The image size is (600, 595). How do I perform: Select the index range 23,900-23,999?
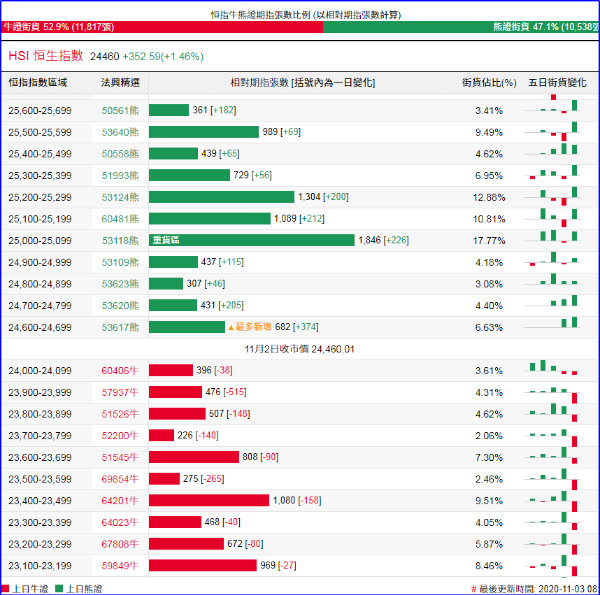coord(40,392)
